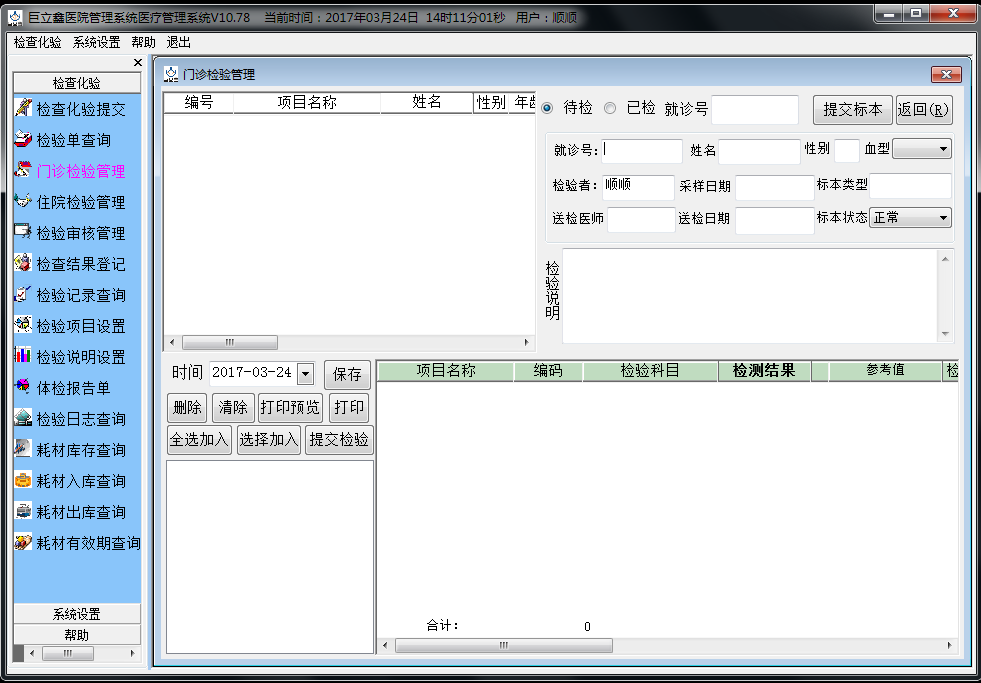Screen dimensions: 981x683
Task: Open the 时间 date picker dropdown
Action: [x=305, y=374]
